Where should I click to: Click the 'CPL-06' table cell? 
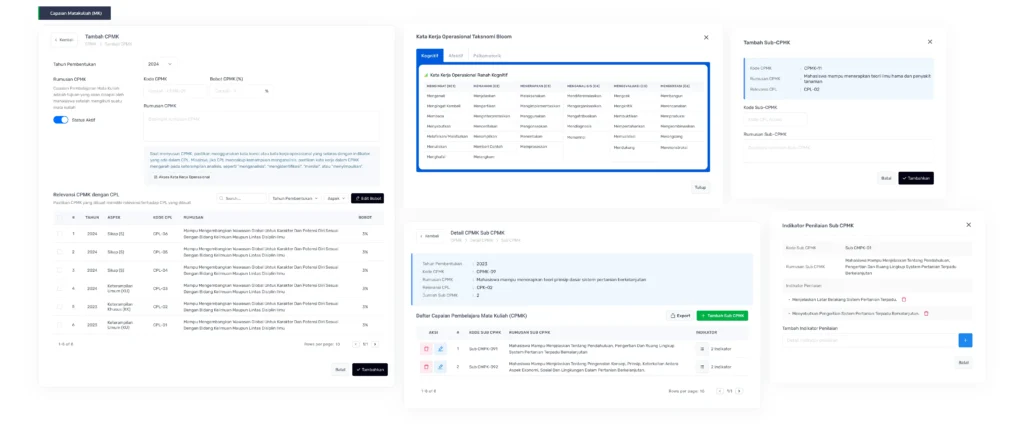(x=161, y=234)
